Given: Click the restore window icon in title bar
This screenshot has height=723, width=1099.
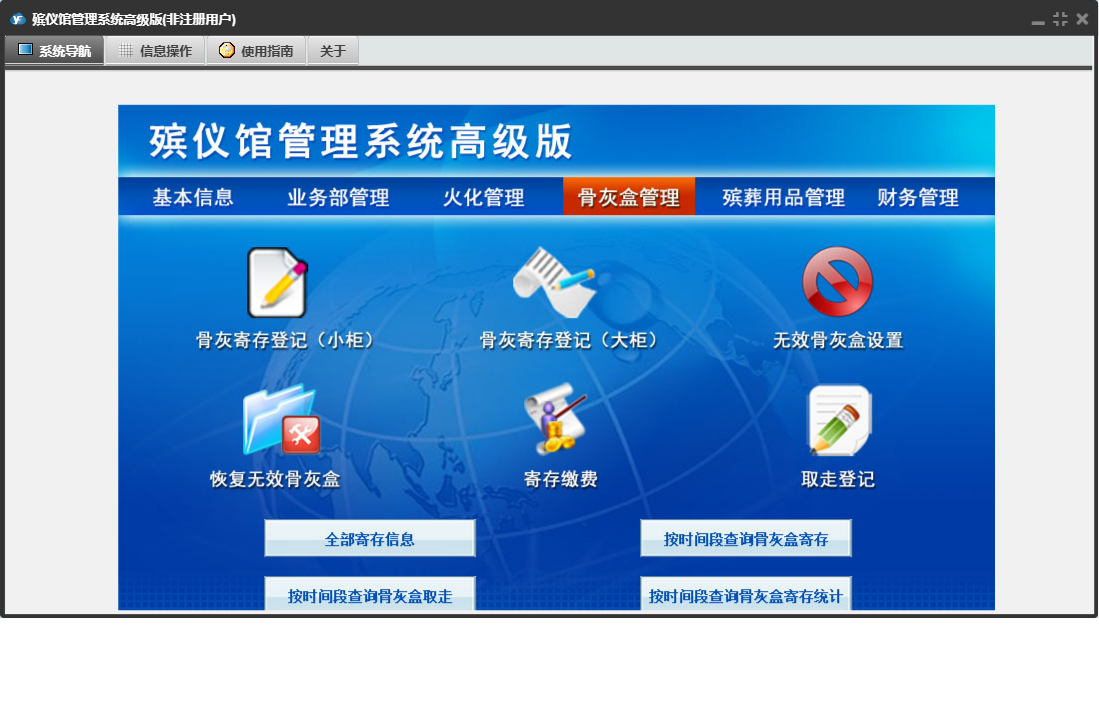Looking at the screenshot, I should [x=1060, y=19].
